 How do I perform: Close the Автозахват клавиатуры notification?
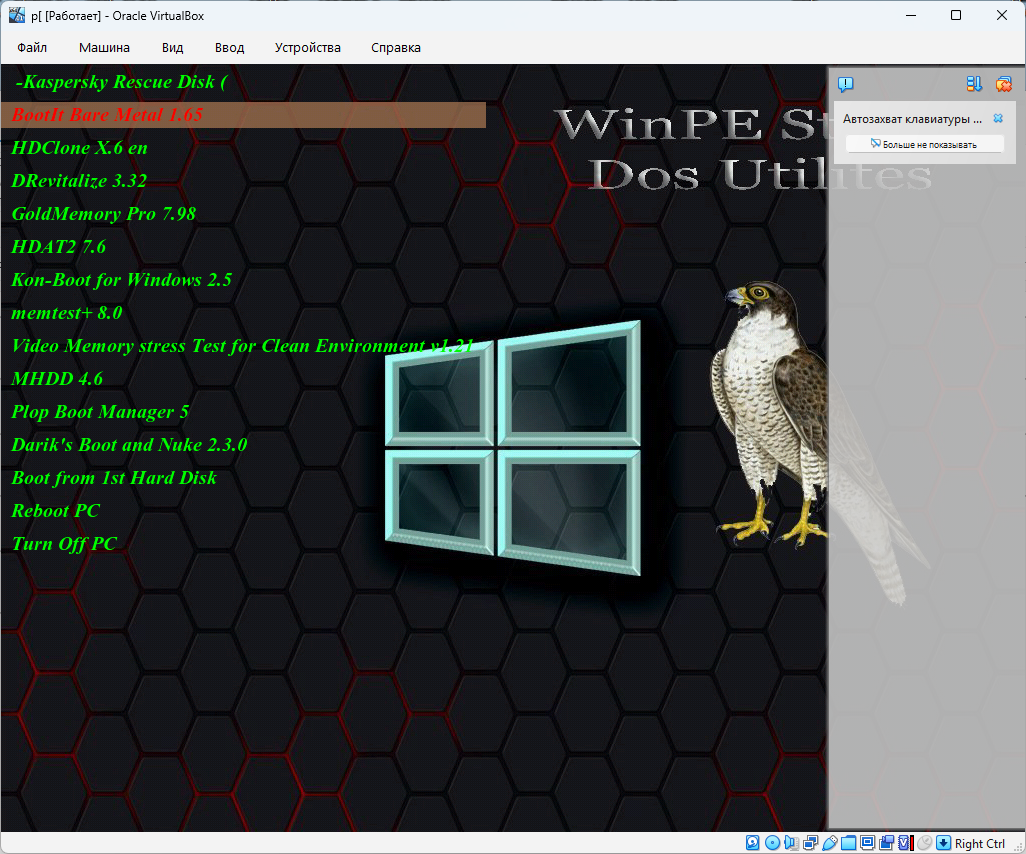click(x=997, y=118)
